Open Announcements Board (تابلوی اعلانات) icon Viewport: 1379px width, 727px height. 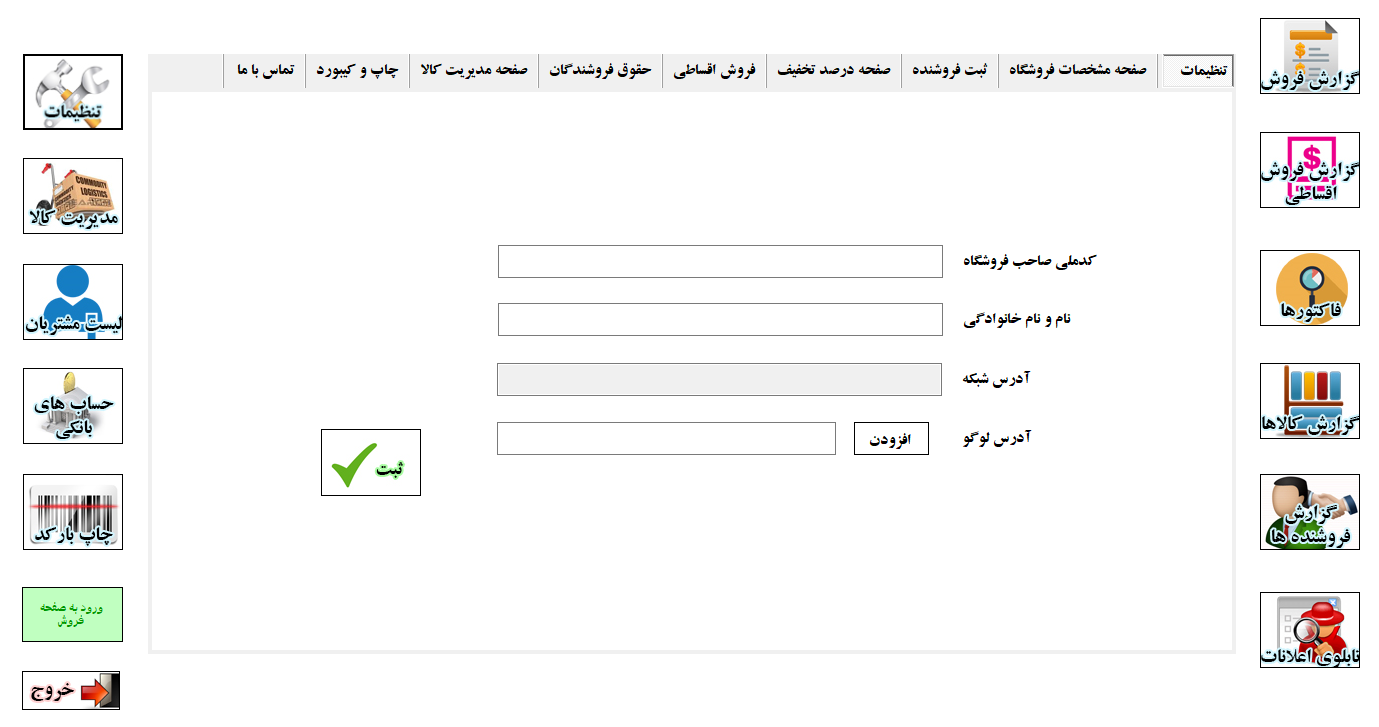tap(1309, 630)
